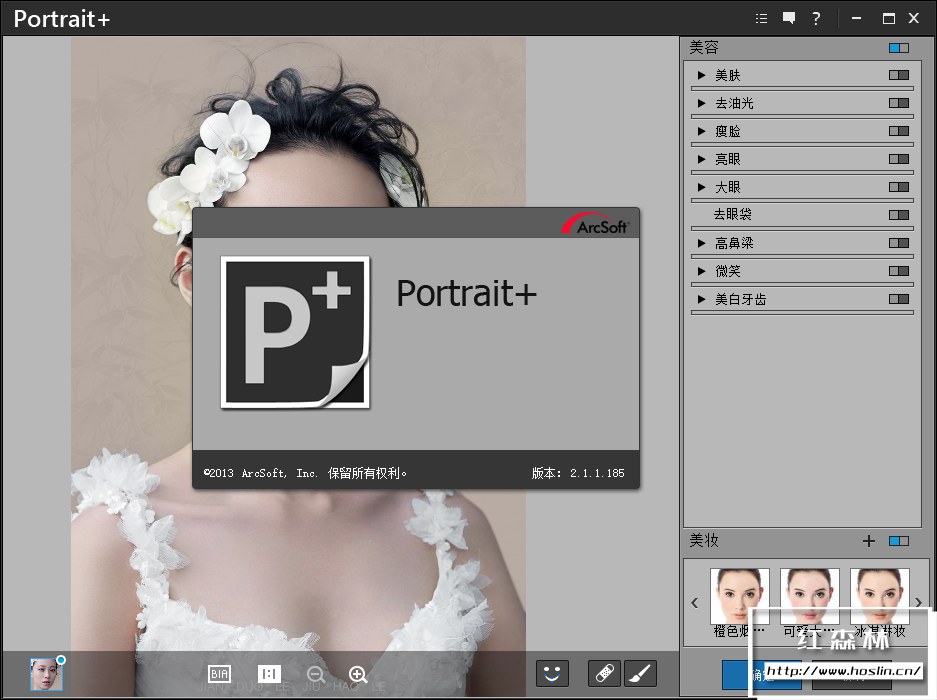Toggle the 美妆 master switch
The width and height of the screenshot is (937, 700).
point(899,541)
